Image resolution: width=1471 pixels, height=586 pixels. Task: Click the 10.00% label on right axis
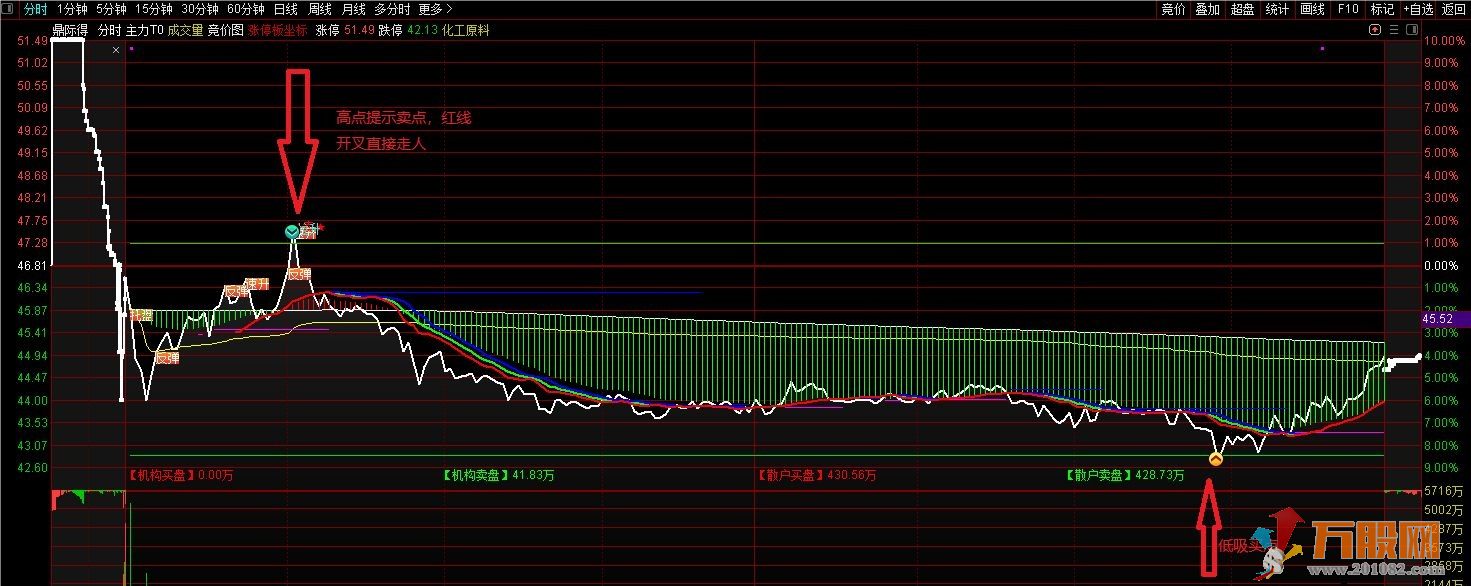tap(1445, 41)
